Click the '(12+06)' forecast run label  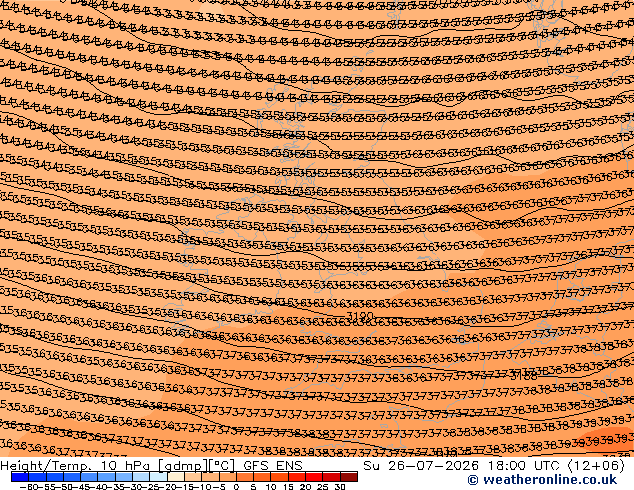pos(596,466)
